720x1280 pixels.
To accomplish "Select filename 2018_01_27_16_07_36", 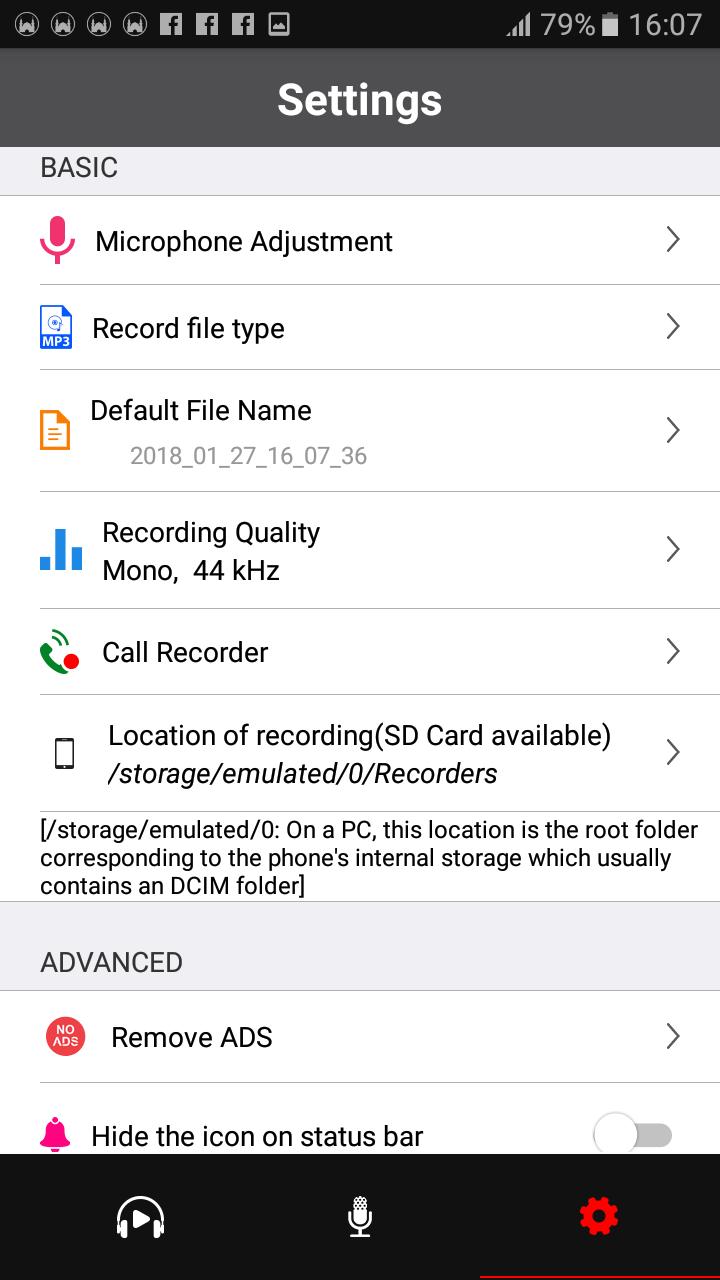I will (x=248, y=456).
